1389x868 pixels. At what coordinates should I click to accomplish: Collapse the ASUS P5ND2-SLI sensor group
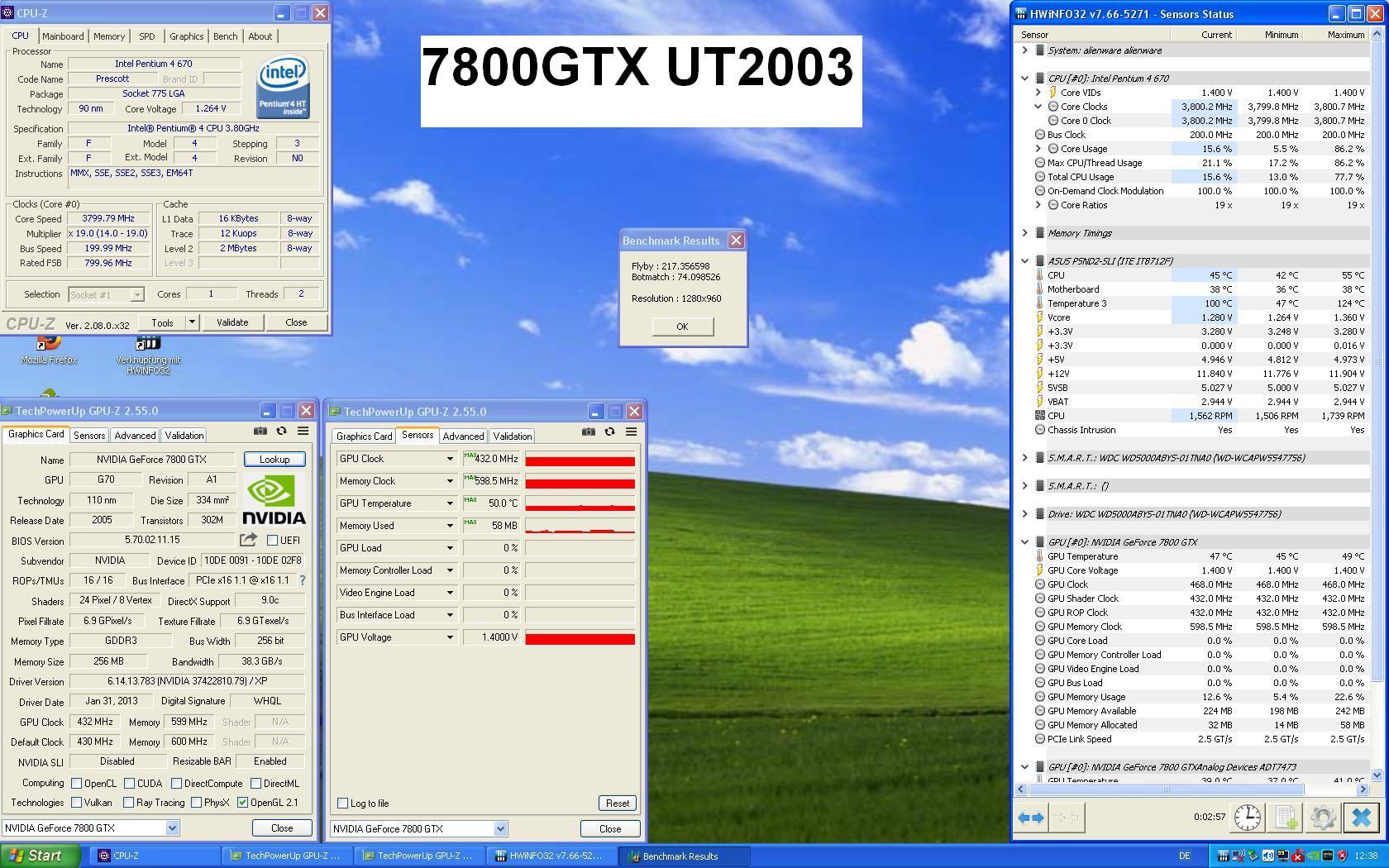[1024, 261]
